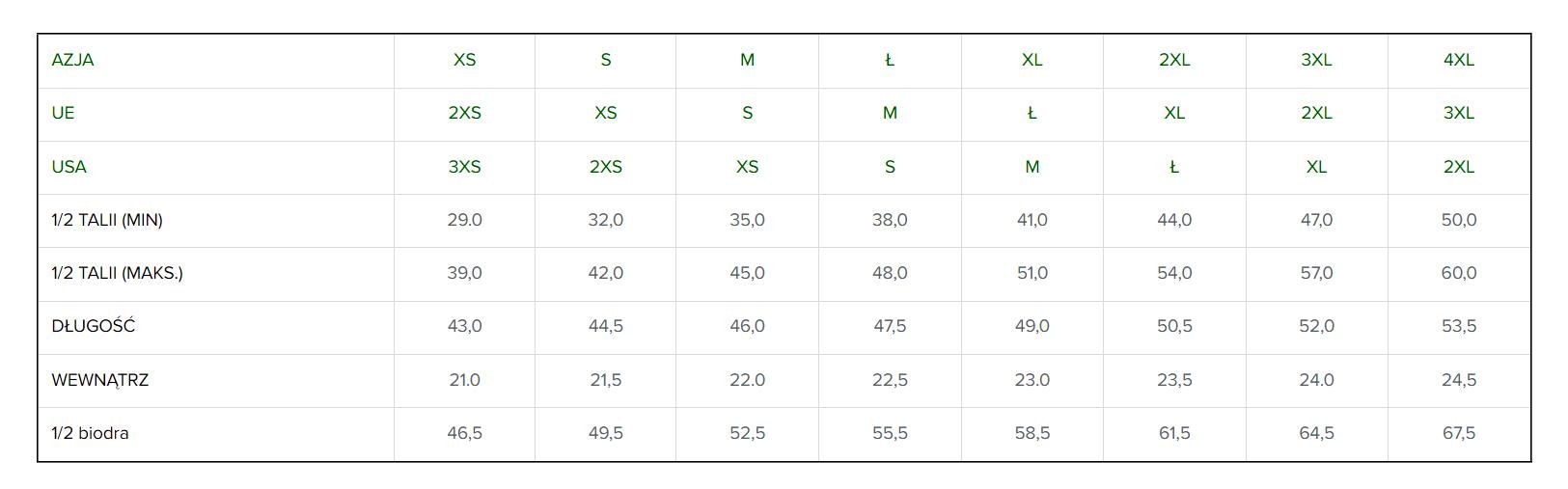Click the DŁUGOŚĆ row label
Screen dimensions: 1568x489
[x=94, y=326]
